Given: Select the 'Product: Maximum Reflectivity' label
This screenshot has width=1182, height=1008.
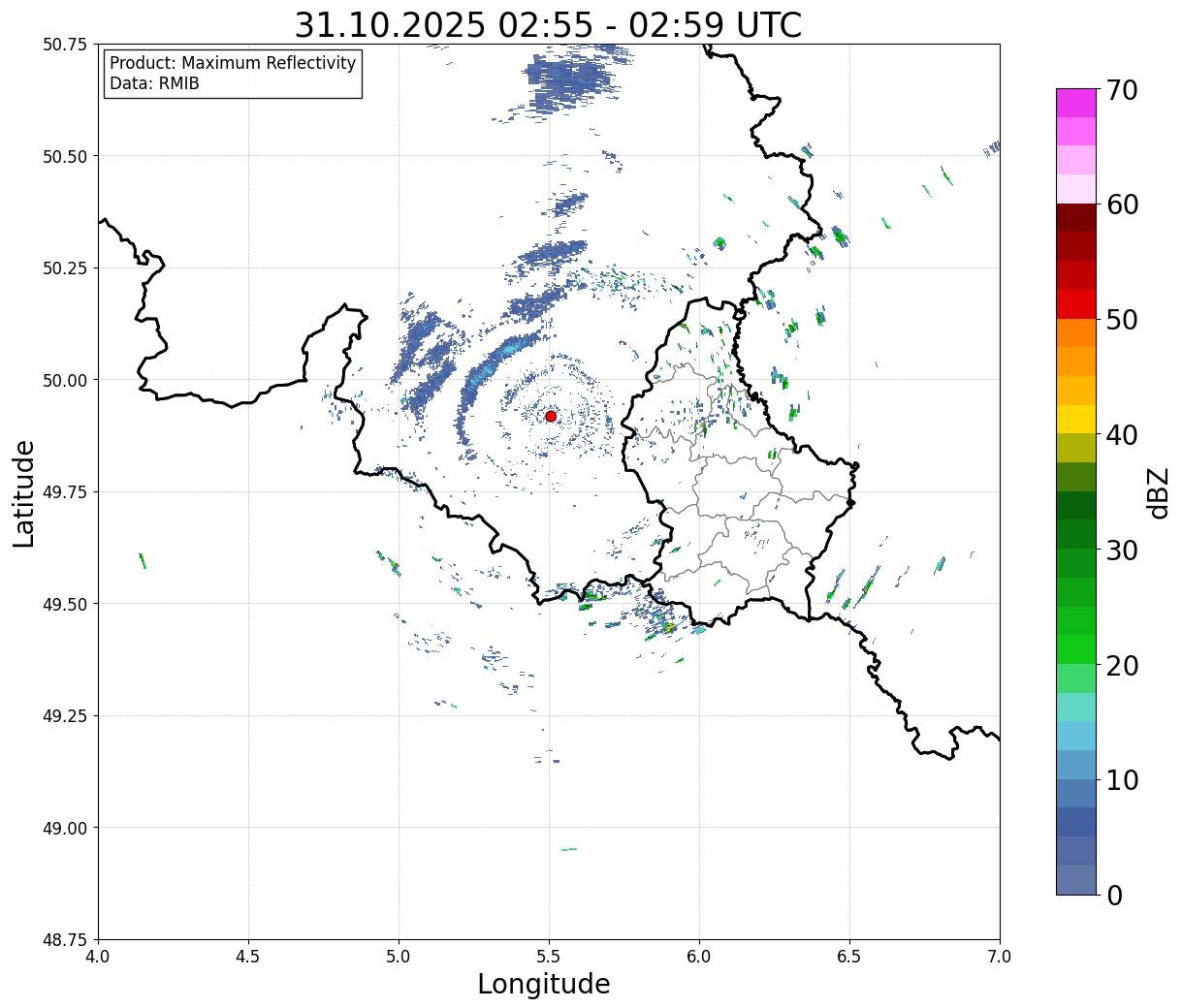Looking at the screenshot, I should pos(233,63).
